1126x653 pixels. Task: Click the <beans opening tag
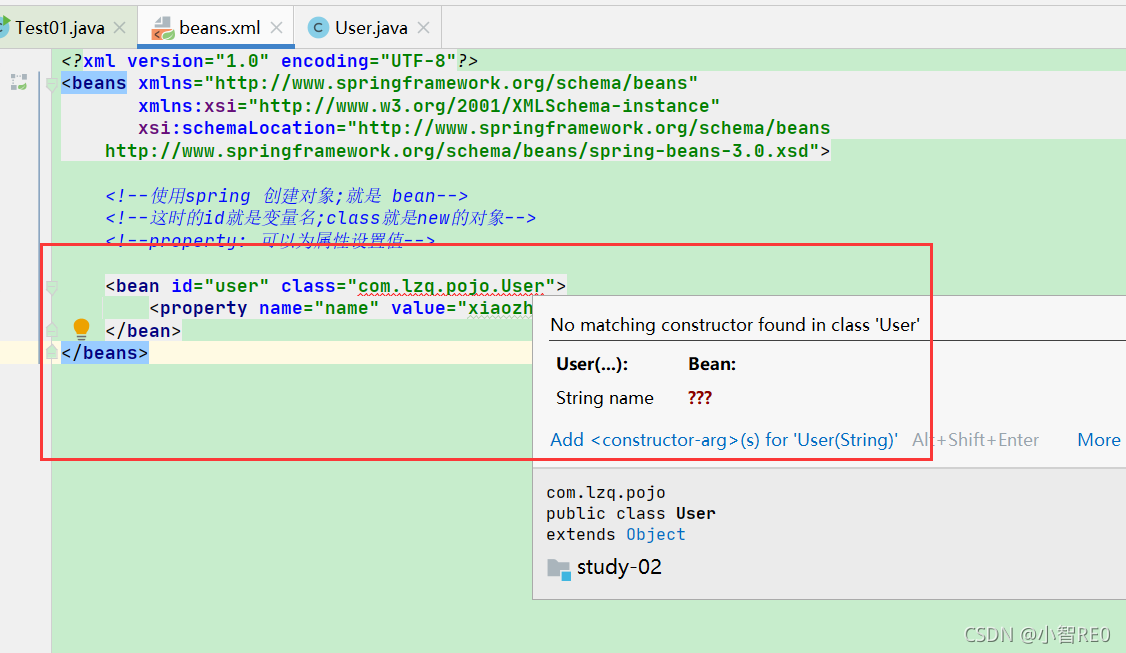[94, 83]
